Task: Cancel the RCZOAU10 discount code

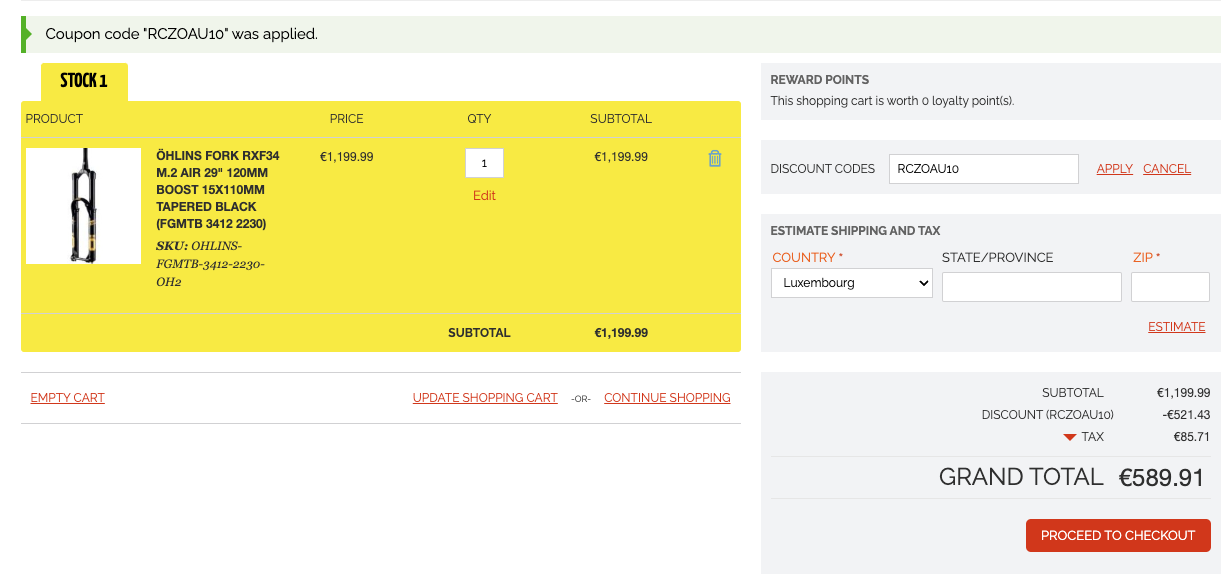Action: pyautogui.click(x=1166, y=169)
